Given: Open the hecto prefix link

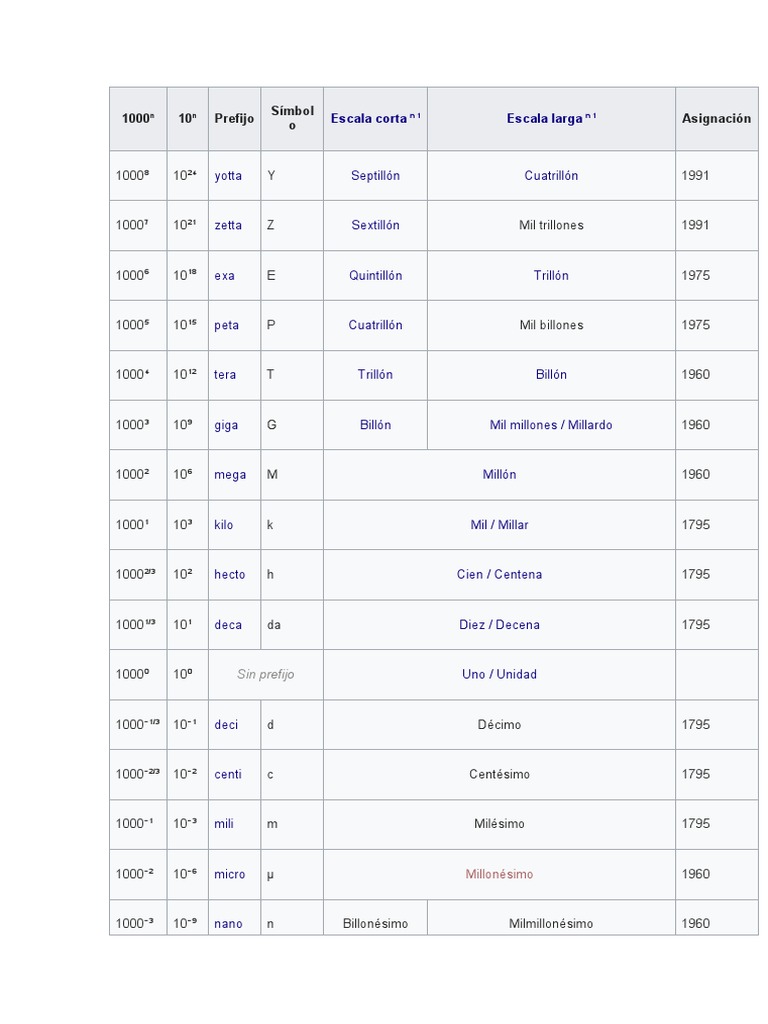Looking at the screenshot, I should click(x=229, y=575).
